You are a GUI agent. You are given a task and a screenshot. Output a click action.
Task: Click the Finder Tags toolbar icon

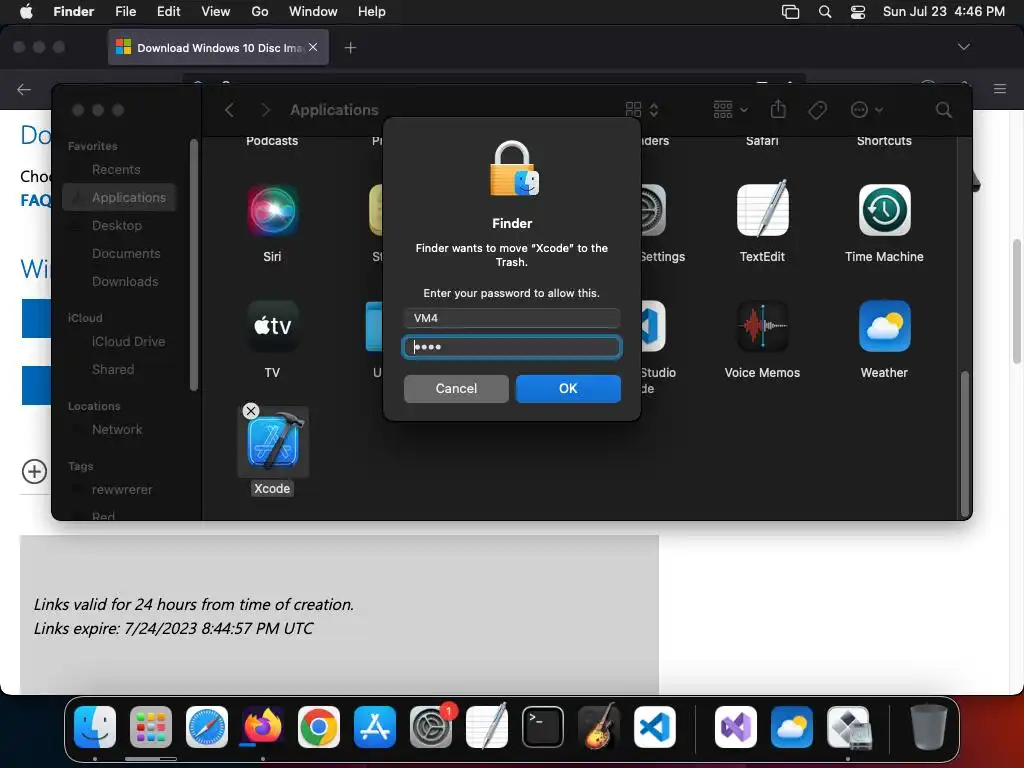(x=817, y=110)
